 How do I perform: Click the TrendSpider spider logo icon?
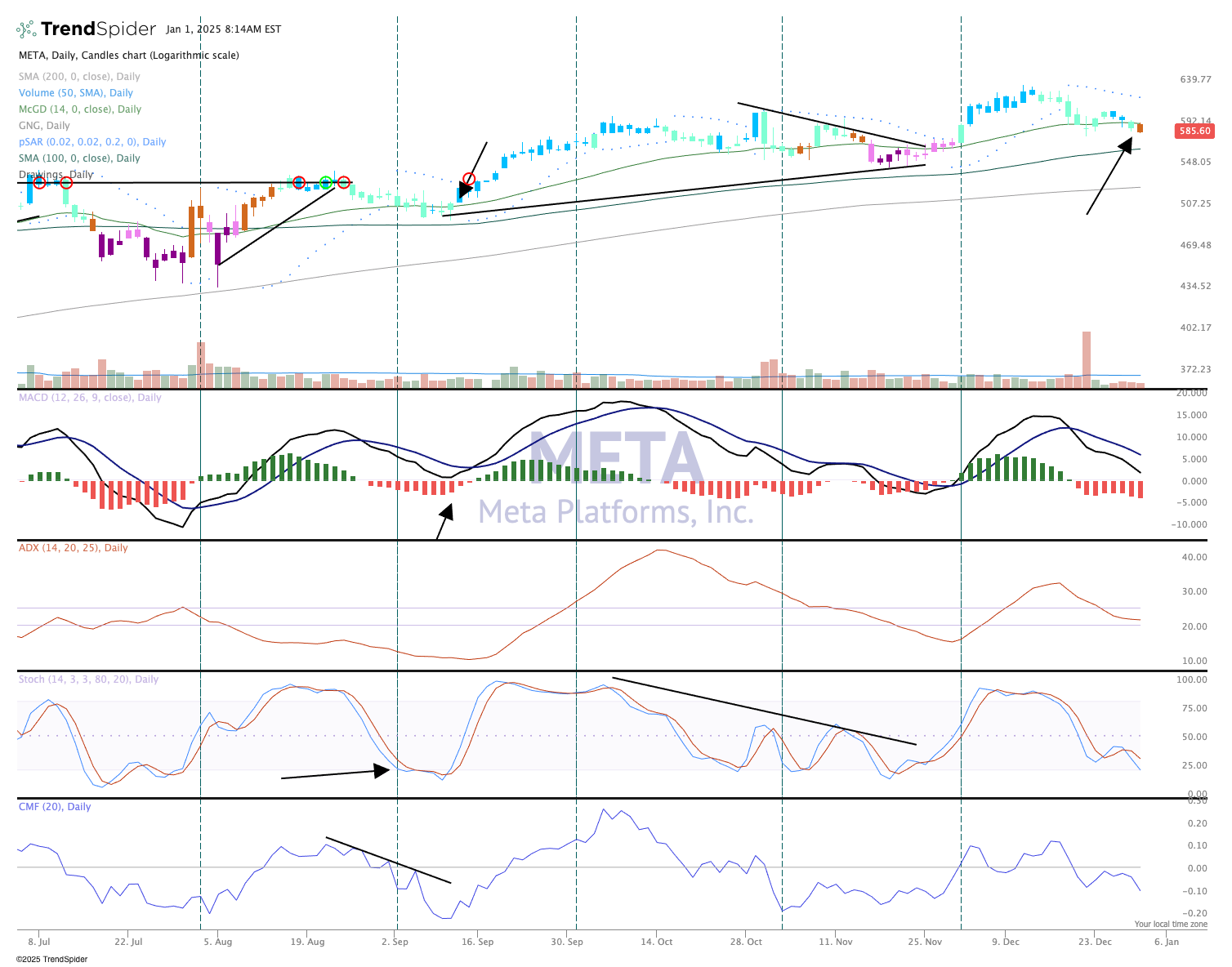pos(26,29)
